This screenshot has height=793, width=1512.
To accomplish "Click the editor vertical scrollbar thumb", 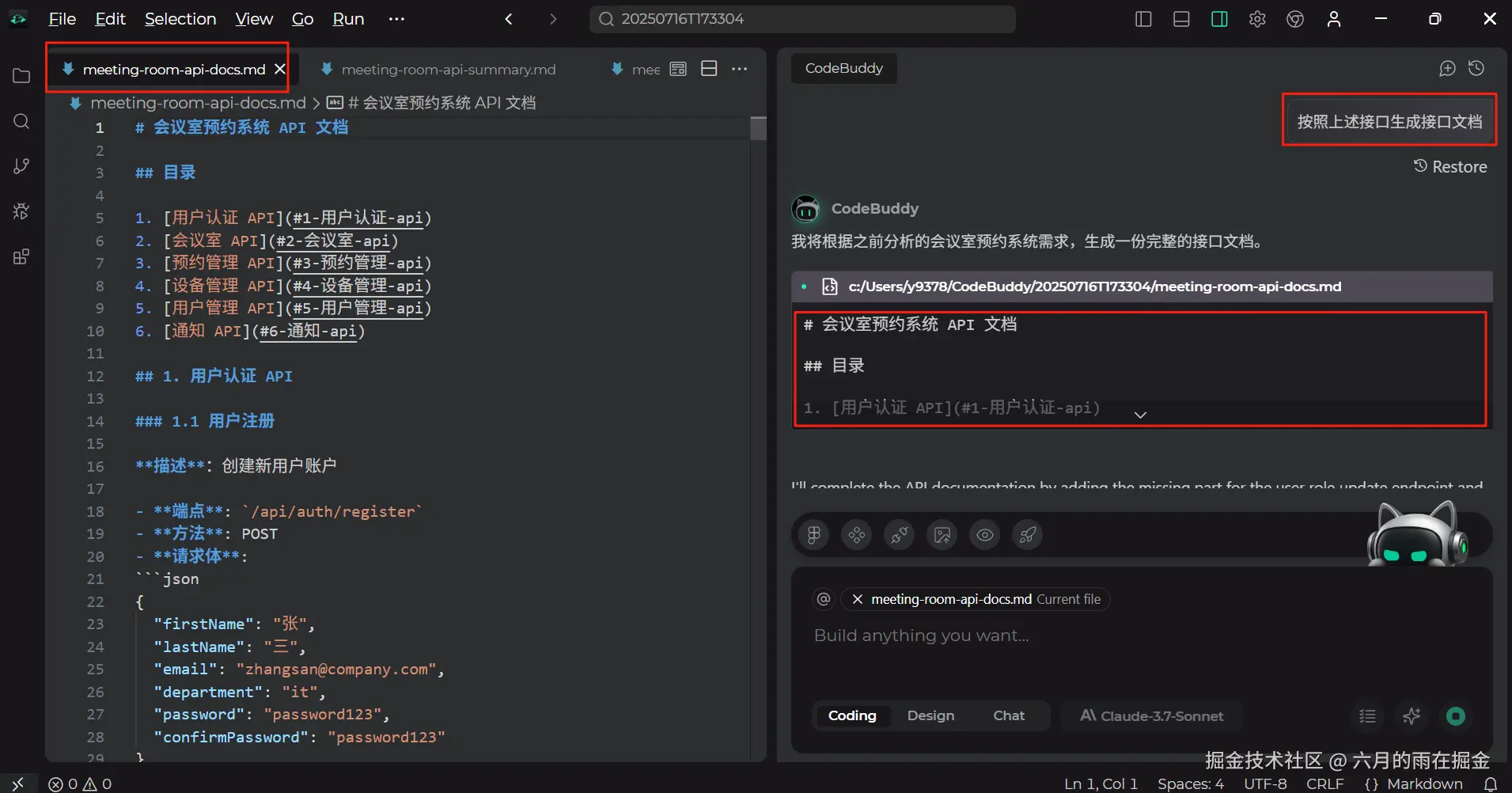I will (759, 128).
